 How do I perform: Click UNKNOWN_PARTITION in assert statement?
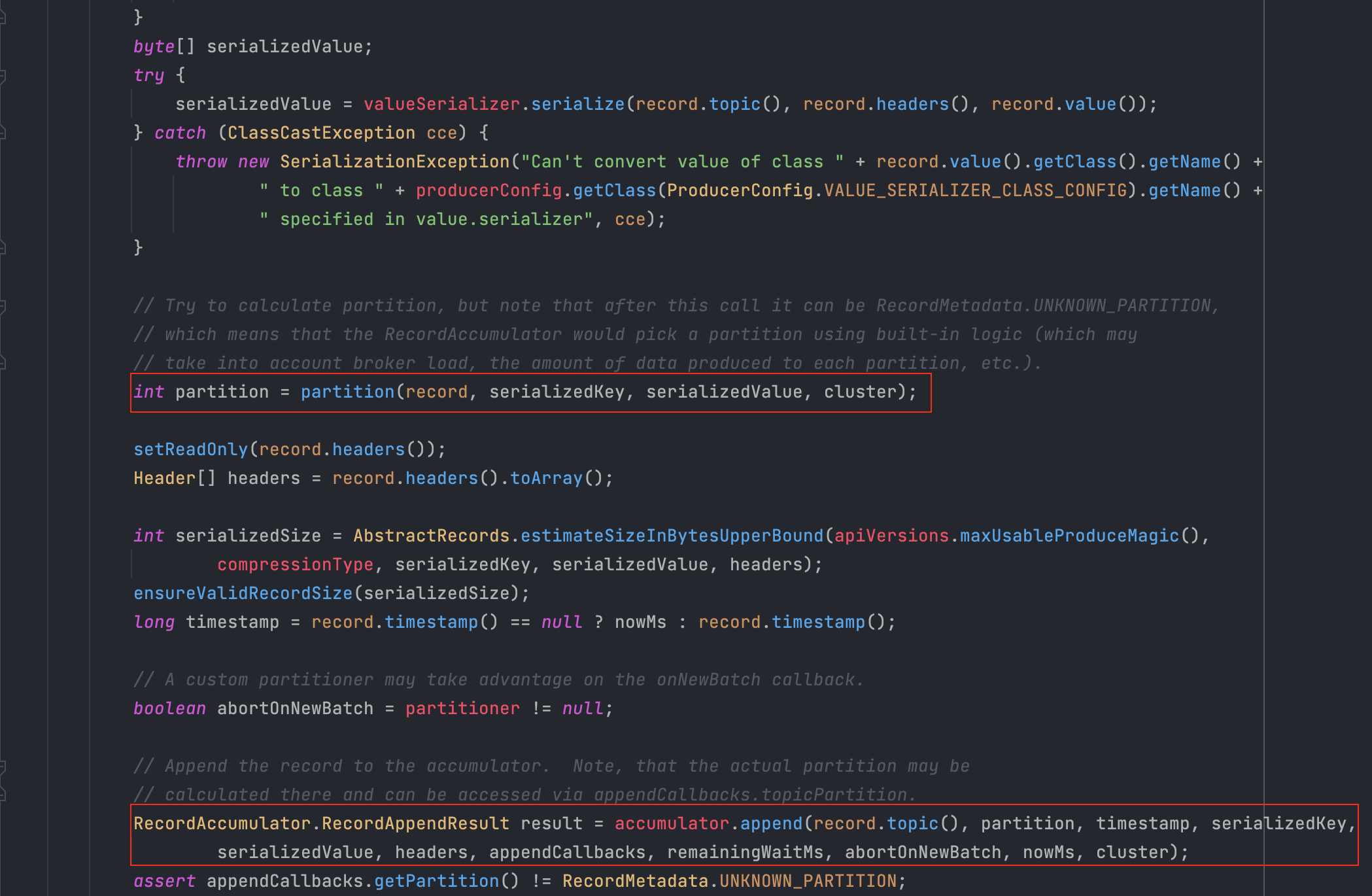point(808,881)
